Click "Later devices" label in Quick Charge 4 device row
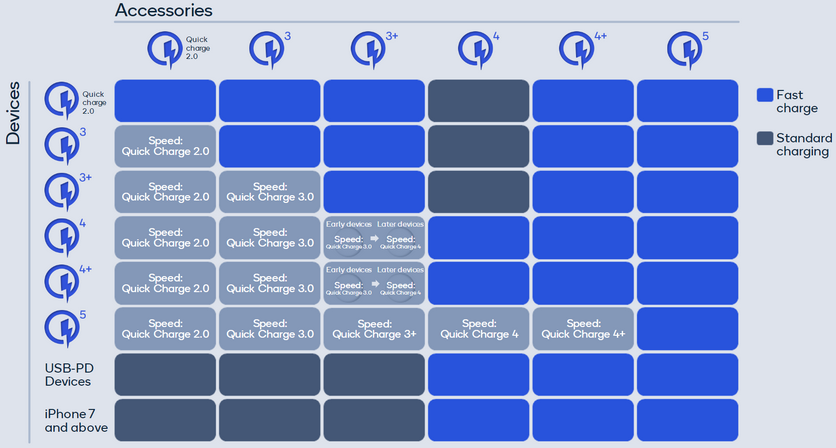 click(x=400, y=224)
